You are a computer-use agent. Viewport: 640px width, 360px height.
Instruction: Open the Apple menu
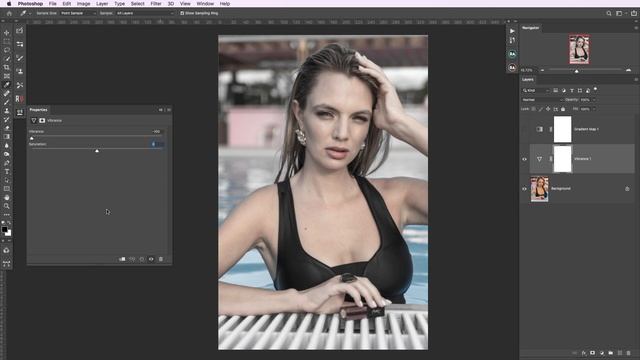[x=9, y=4]
